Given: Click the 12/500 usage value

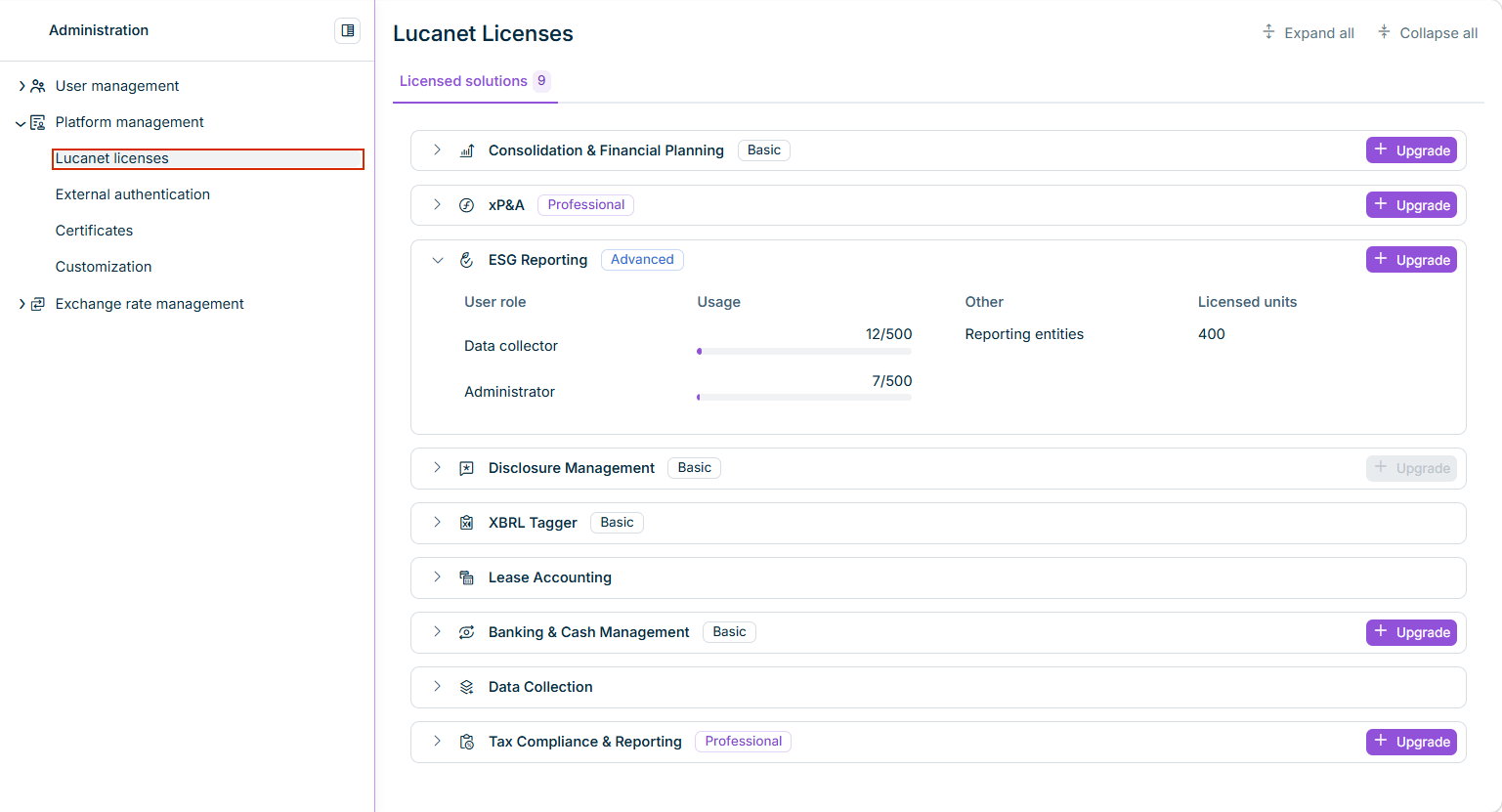Looking at the screenshot, I should pos(888,334).
